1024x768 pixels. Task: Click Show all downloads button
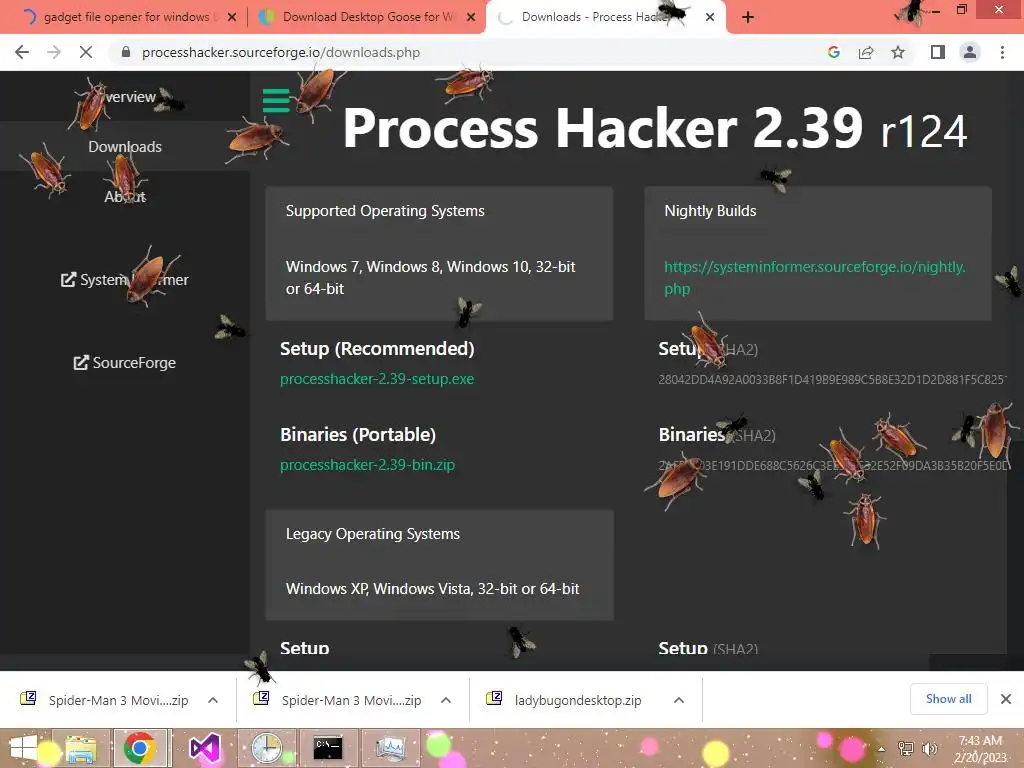(948, 699)
